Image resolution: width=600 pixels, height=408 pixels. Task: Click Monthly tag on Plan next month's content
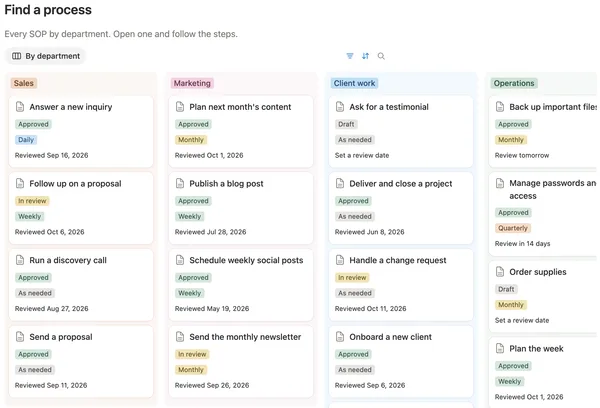pyautogui.click(x=191, y=140)
